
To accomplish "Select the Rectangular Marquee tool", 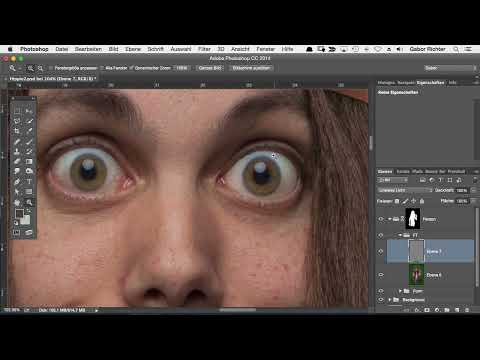I will pos(17,111).
